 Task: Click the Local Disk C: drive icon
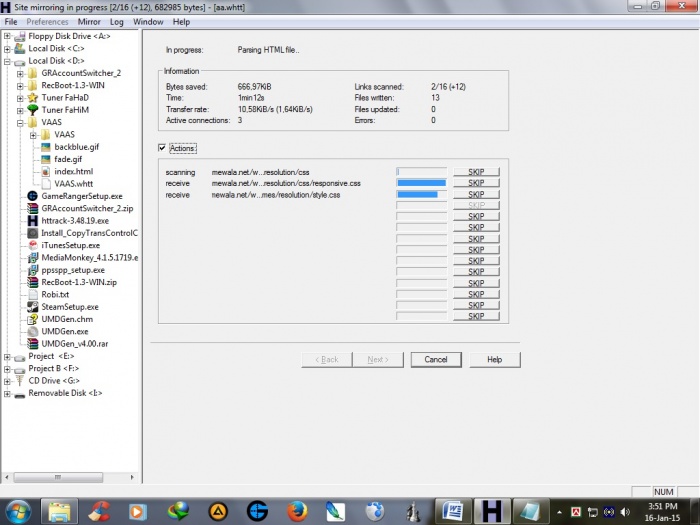click(20, 49)
